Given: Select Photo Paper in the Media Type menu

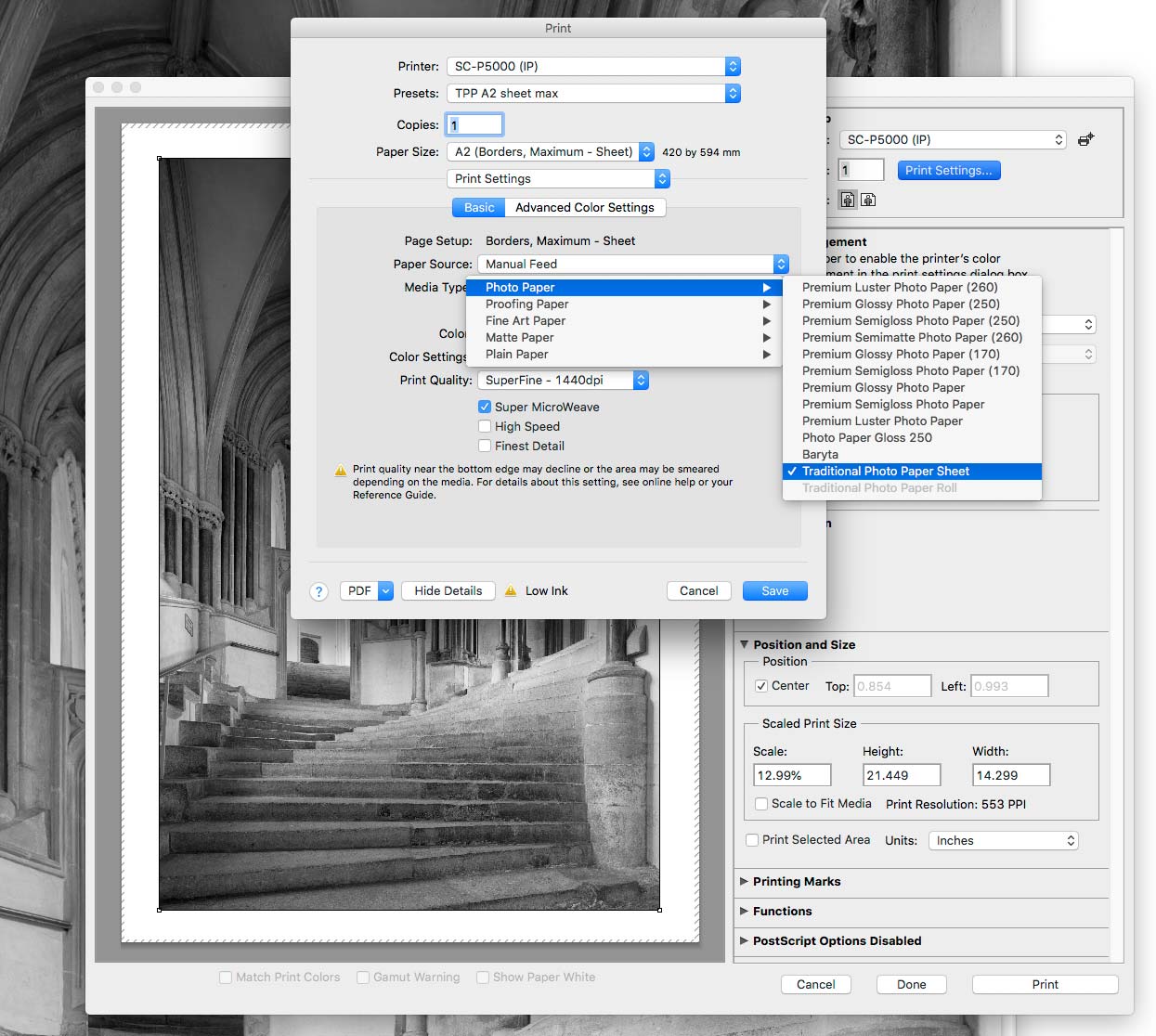Looking at the screenshot, I should pos(624,288).
